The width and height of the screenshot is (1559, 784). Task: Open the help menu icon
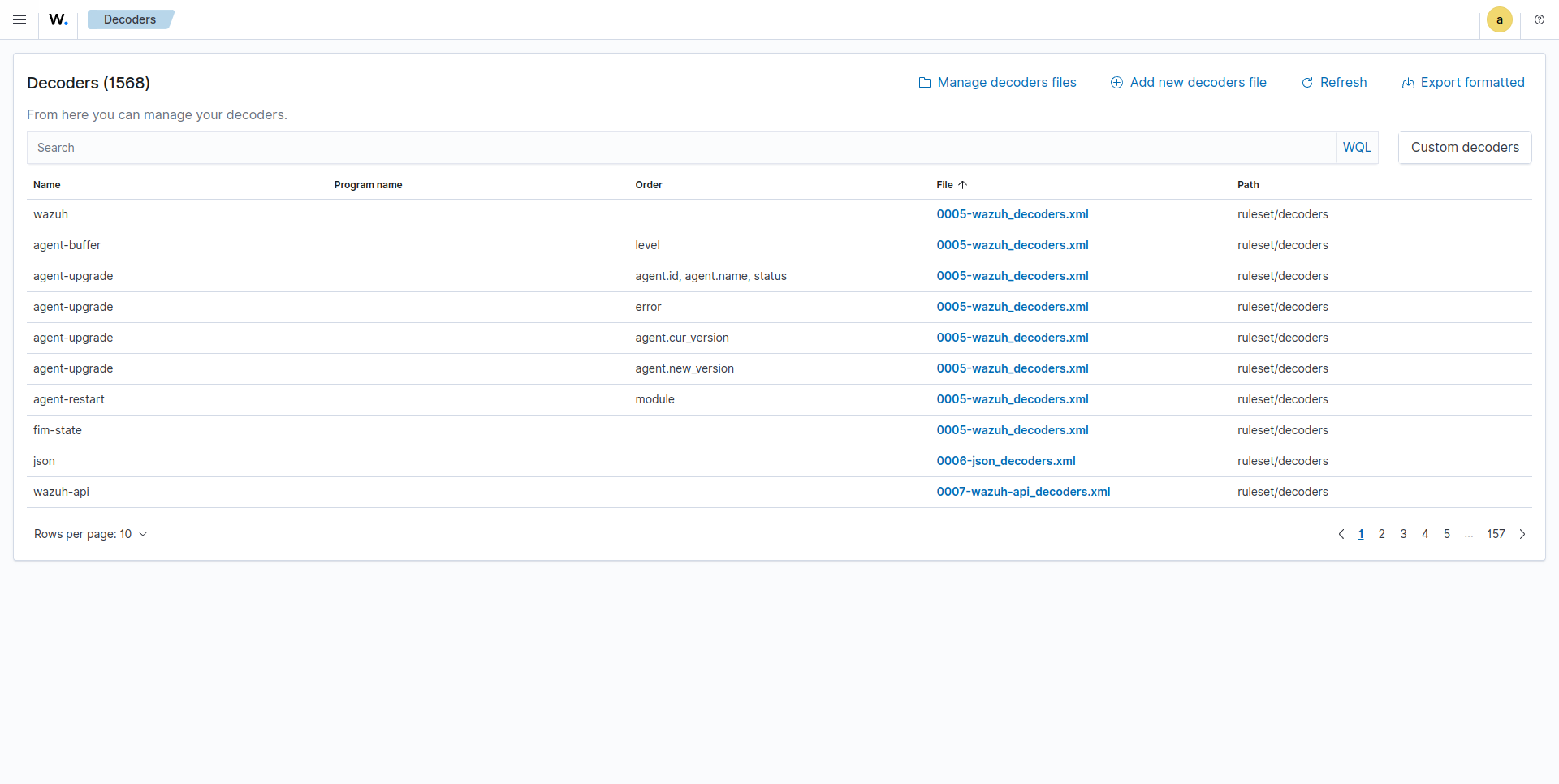click(1540, 19)
